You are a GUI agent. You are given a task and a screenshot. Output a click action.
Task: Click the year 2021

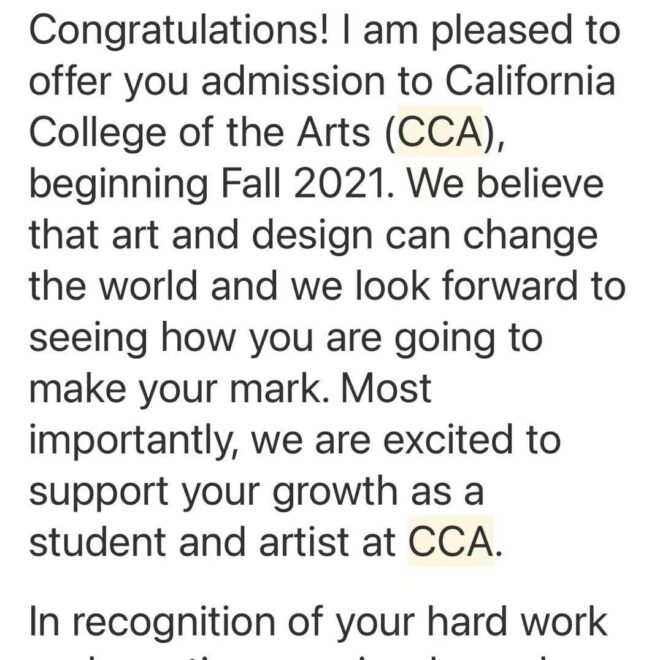pyautogui.click(x=338, y=183)
